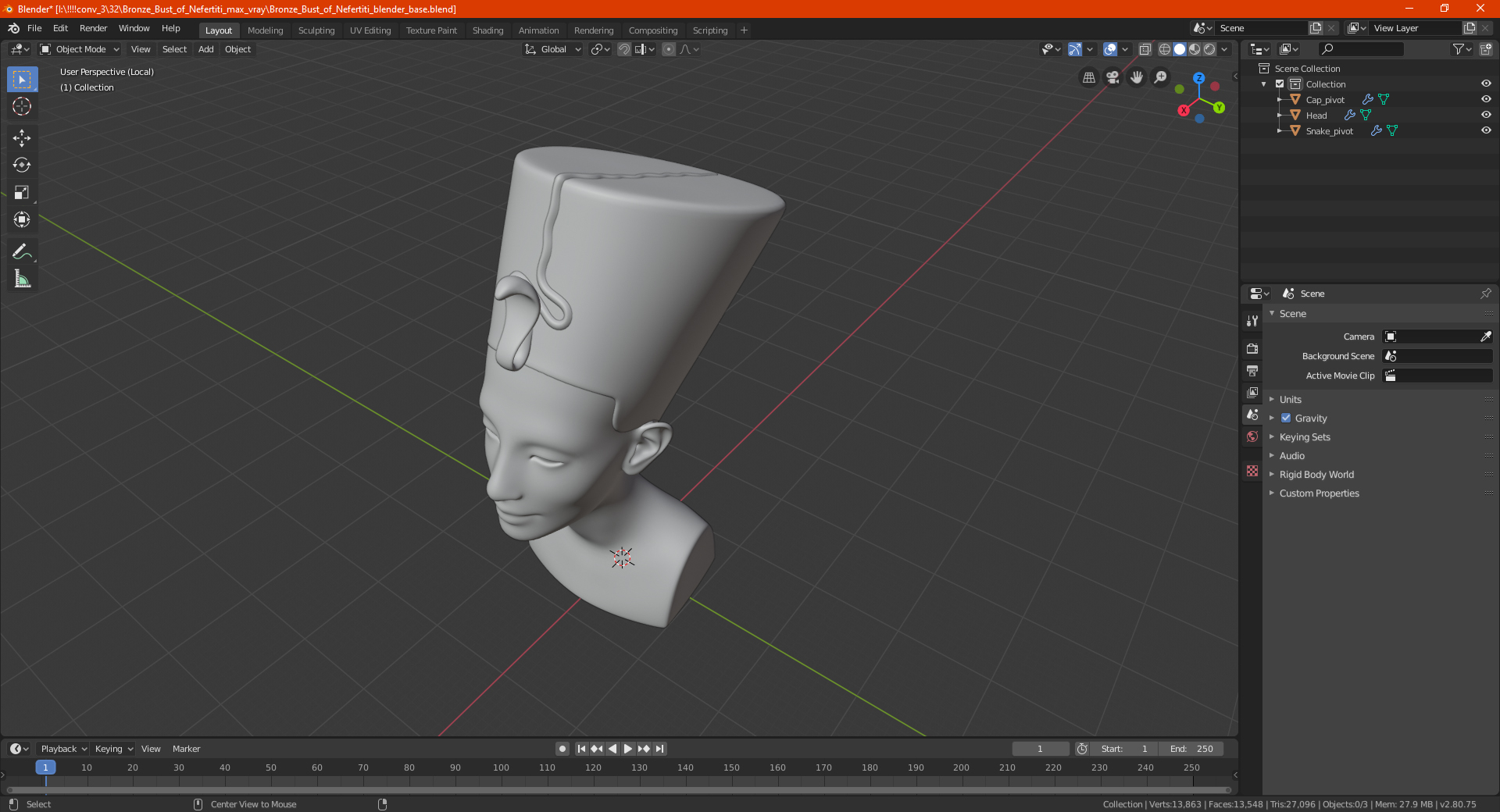Screen dimensions: 1500x812
Task: Expand the Units panel
Action: coord(1289,399)
